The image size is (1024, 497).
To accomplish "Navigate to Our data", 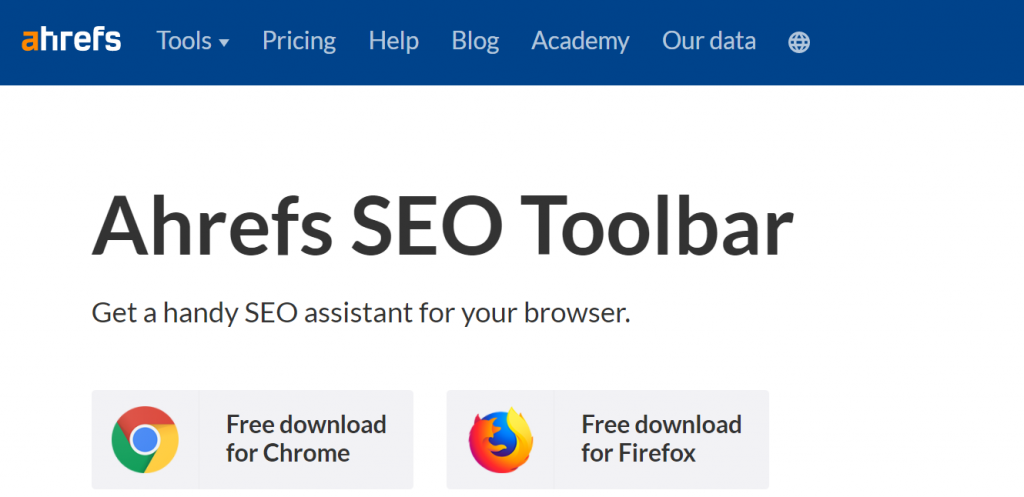I will coord(709,41).
